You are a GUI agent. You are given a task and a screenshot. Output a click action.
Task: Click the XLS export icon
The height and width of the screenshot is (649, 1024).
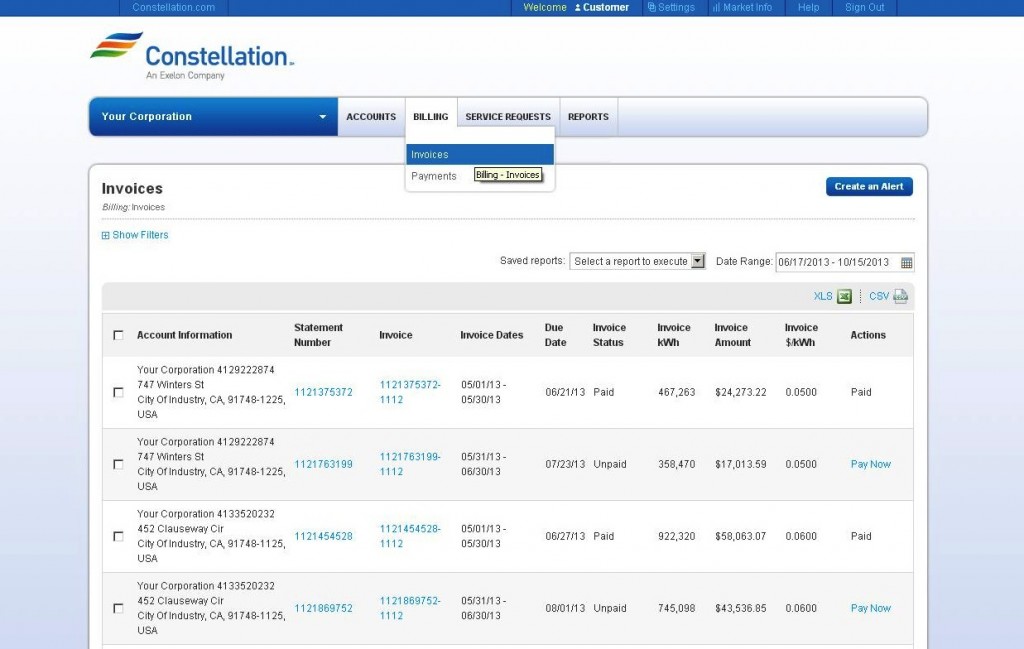click(x=844, y=296)
